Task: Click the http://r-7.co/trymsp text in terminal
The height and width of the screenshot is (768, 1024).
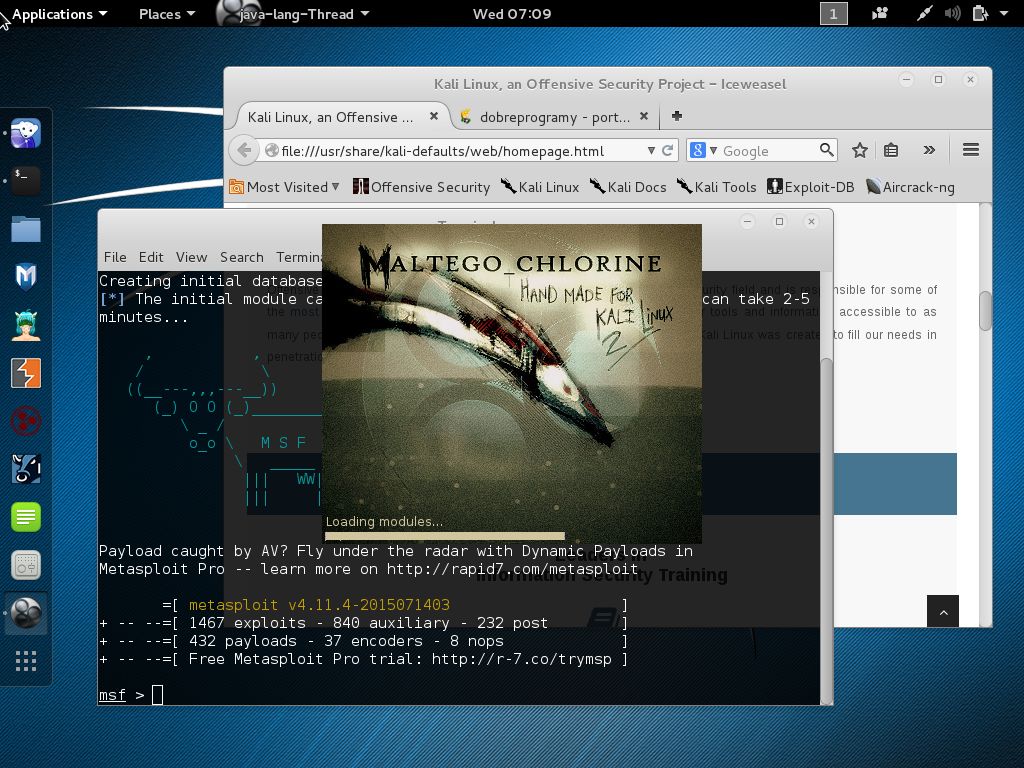Action: [521, 659]
